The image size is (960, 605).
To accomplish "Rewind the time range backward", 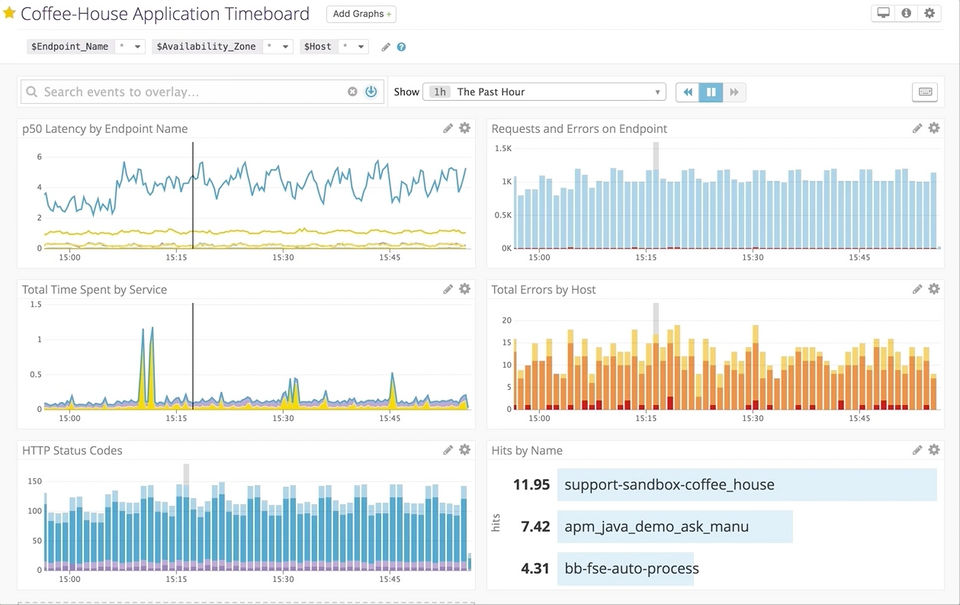I will 688,92.
